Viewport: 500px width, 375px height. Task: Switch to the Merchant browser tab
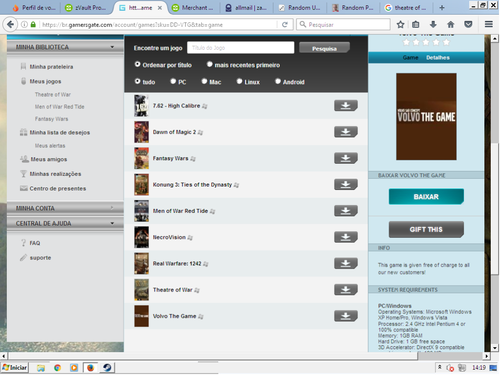click(x=193, y=8)
